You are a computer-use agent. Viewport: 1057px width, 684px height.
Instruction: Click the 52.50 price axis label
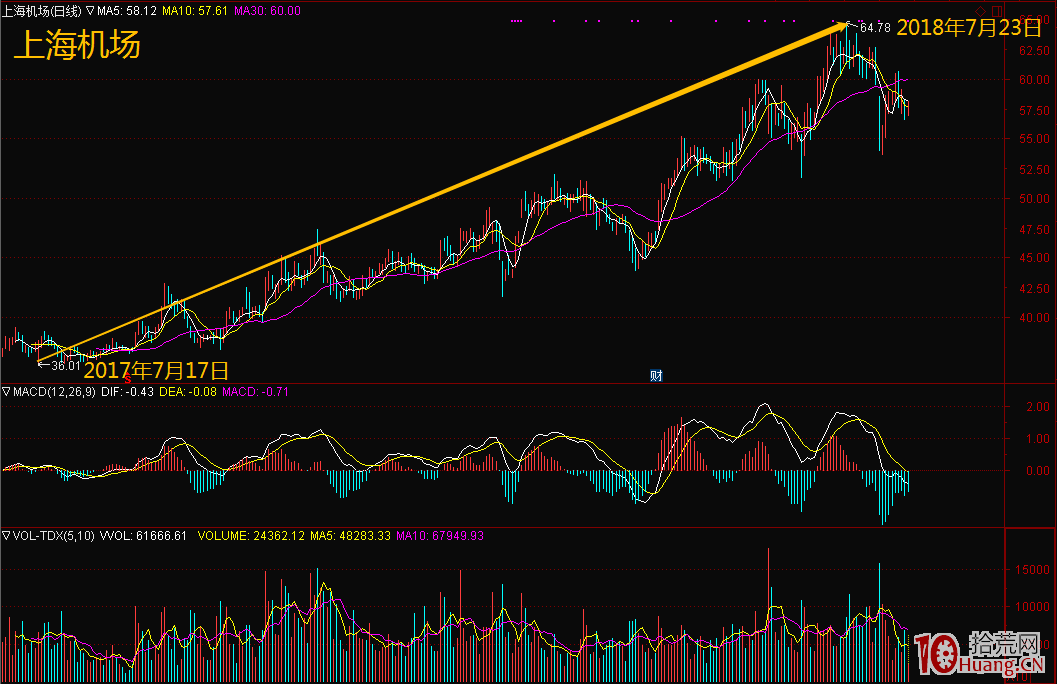tap(1034, 170)
